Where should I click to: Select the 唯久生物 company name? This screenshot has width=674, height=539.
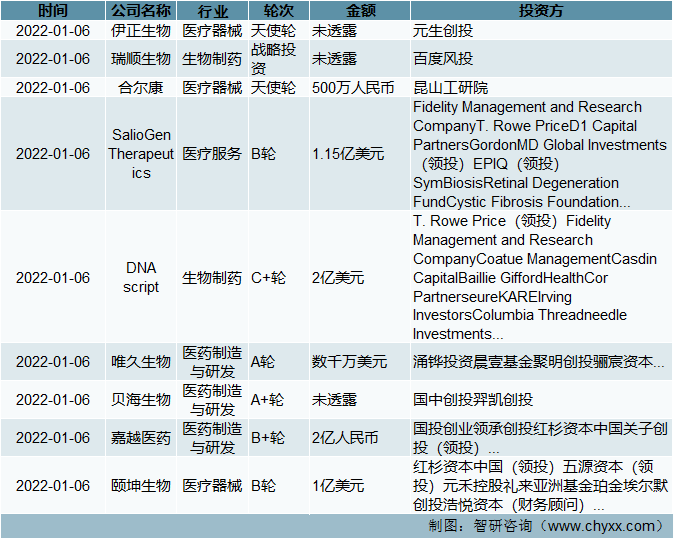coord(141,362)
